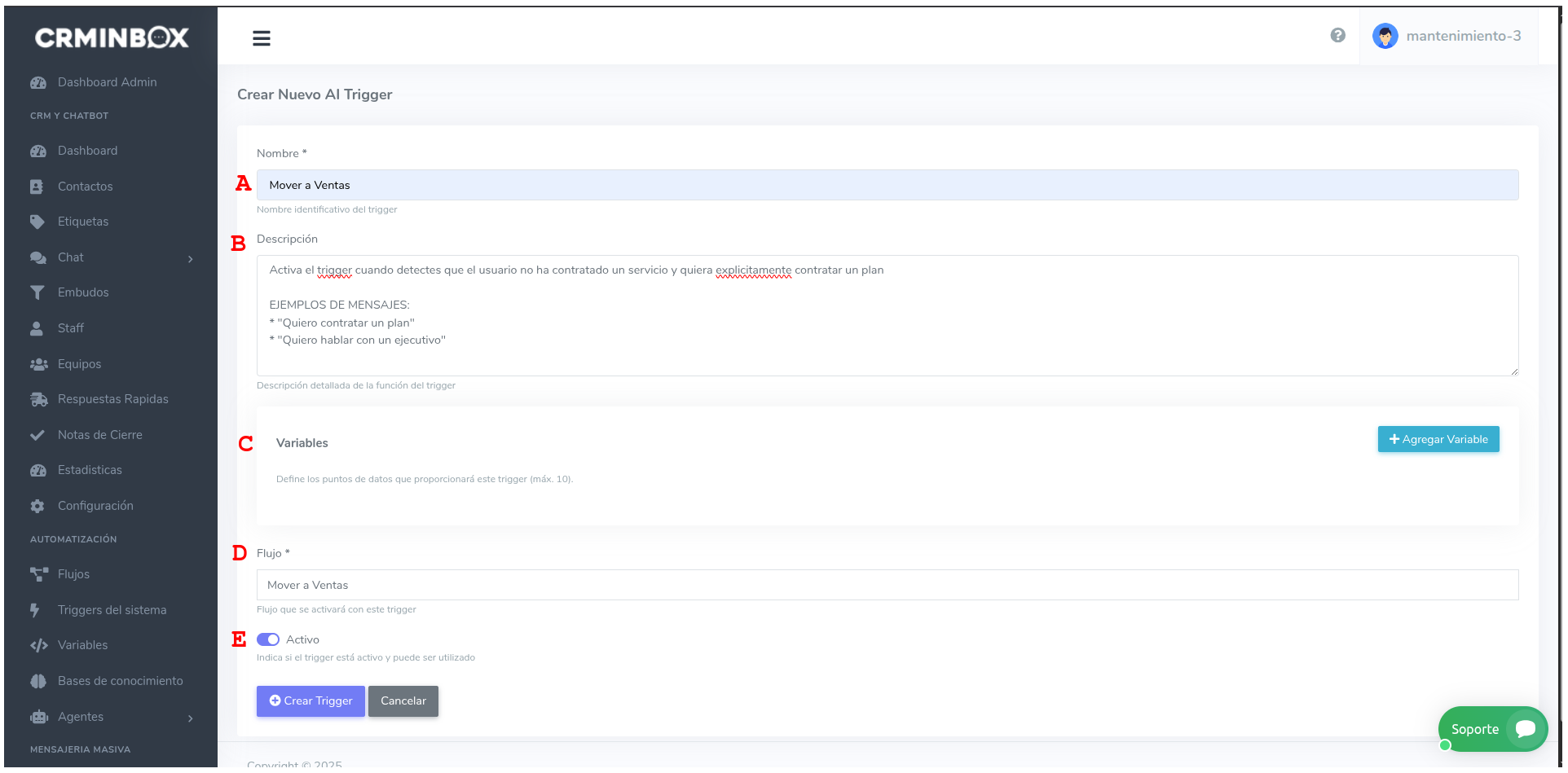Open Bases de conocimiento brain icon
Screen dimensions: 1568x773
coord(37,681)
